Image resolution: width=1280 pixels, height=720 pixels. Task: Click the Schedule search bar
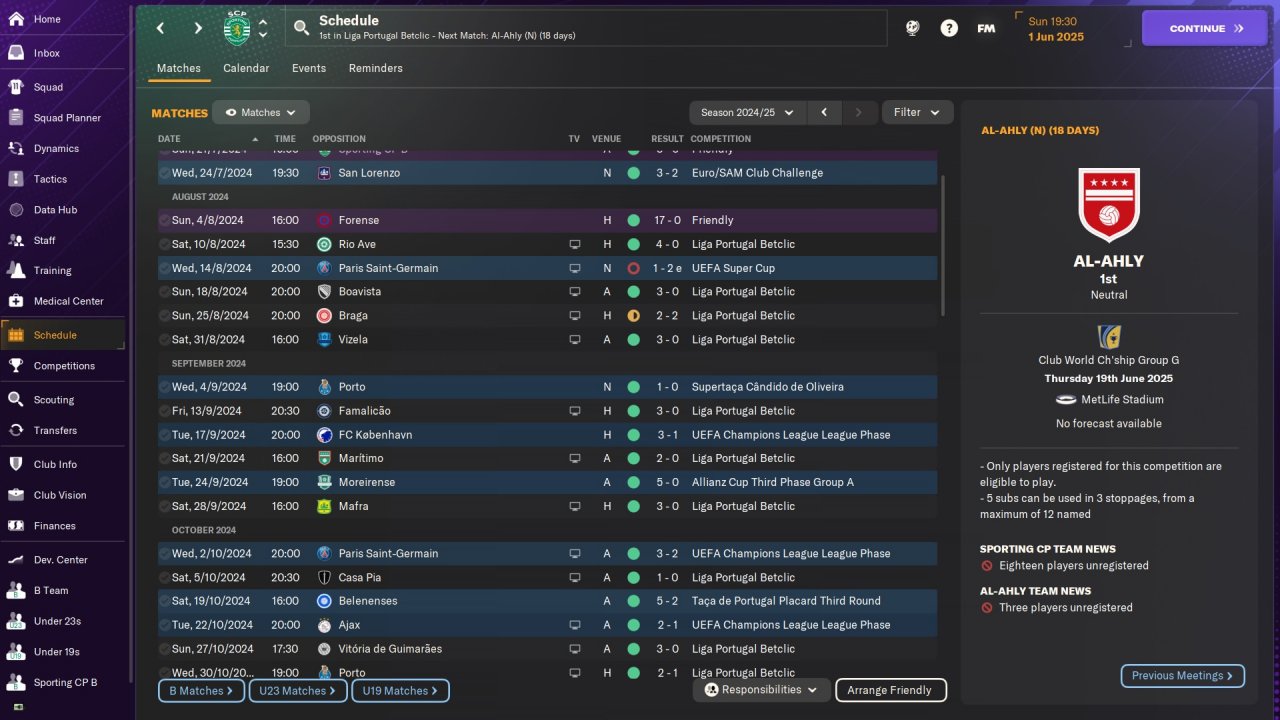(586, 28)
